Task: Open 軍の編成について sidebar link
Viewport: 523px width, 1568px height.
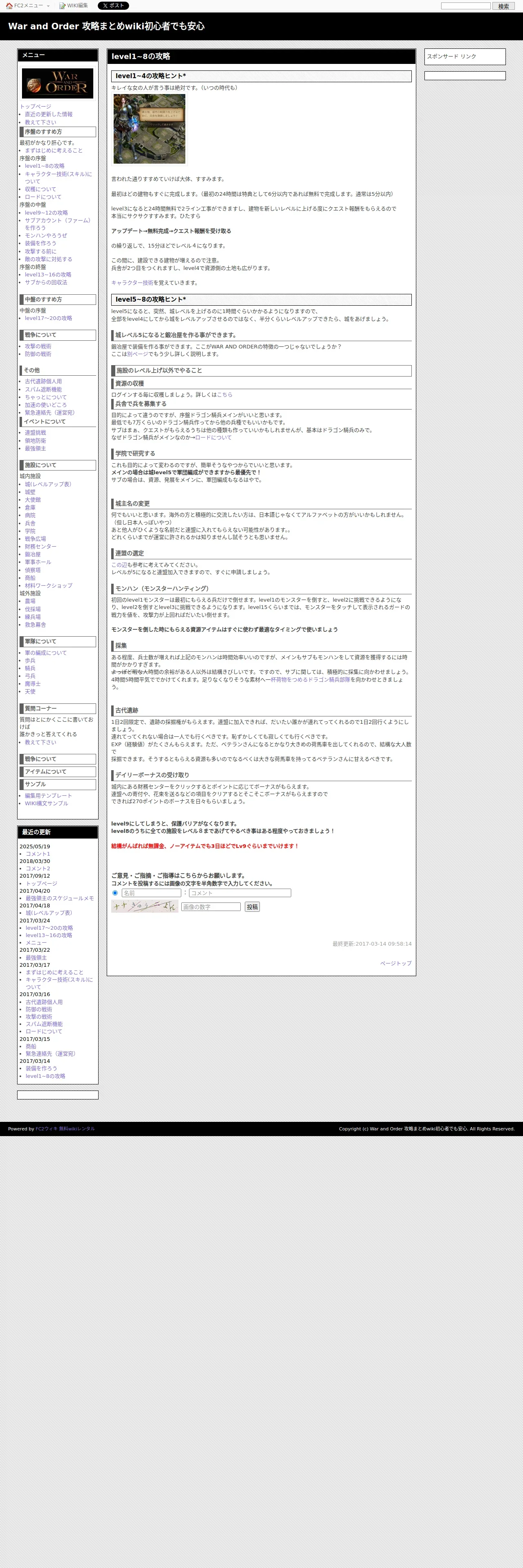Action: (x=46, y=653)
